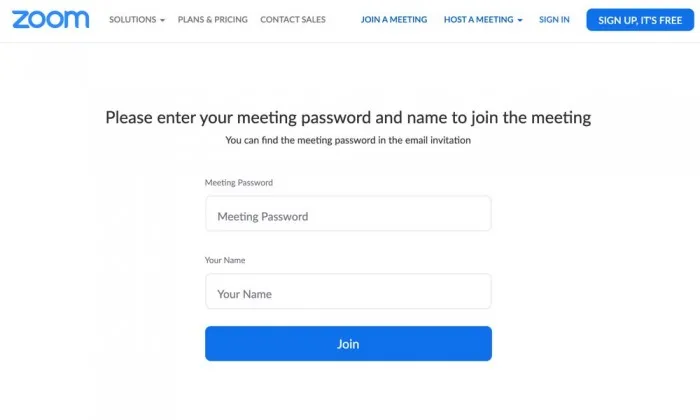Open the Sign In page
This screenshot has width=700, height=420.
(554, 20)
